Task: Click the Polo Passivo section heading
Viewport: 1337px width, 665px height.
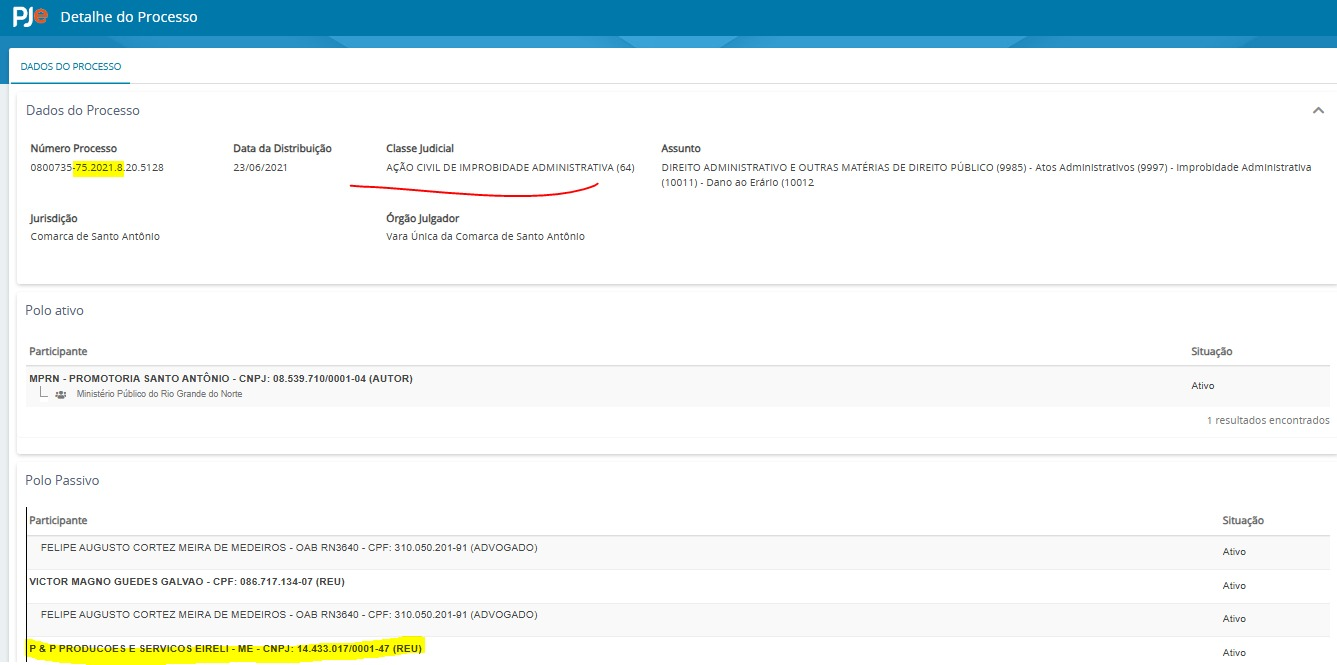Action: tap(62, 481)
